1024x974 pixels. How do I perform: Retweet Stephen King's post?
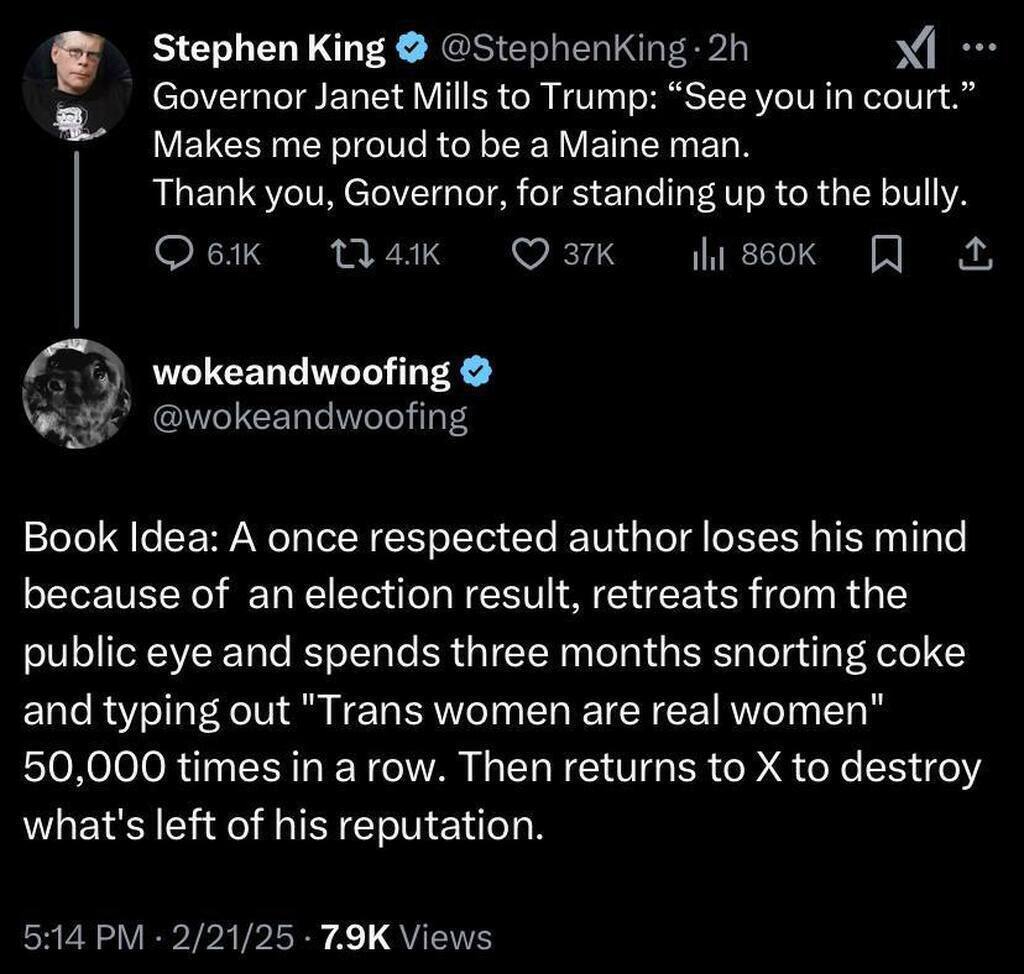point(352,256)
